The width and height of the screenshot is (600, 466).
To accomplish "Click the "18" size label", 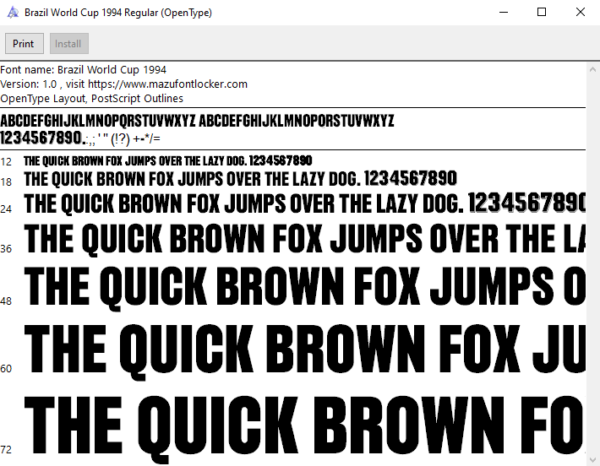I will (x=6, y=182).
